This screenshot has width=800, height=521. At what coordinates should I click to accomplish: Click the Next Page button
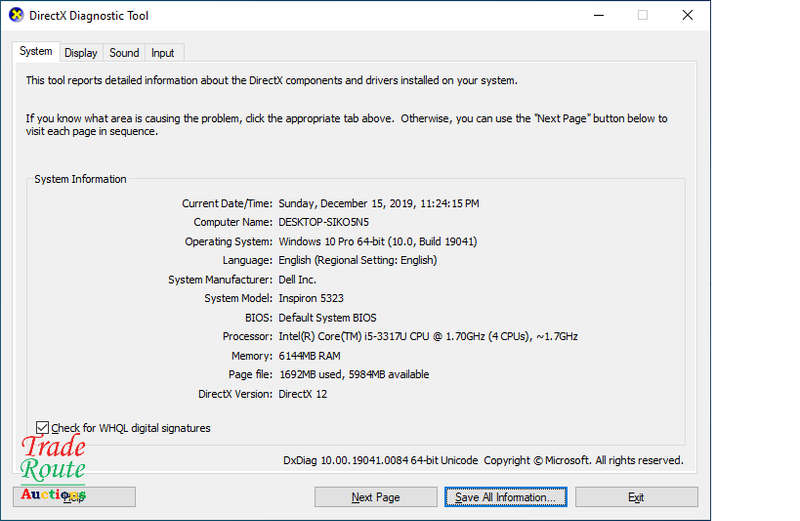pyautogui.click(x=376, y=497)
